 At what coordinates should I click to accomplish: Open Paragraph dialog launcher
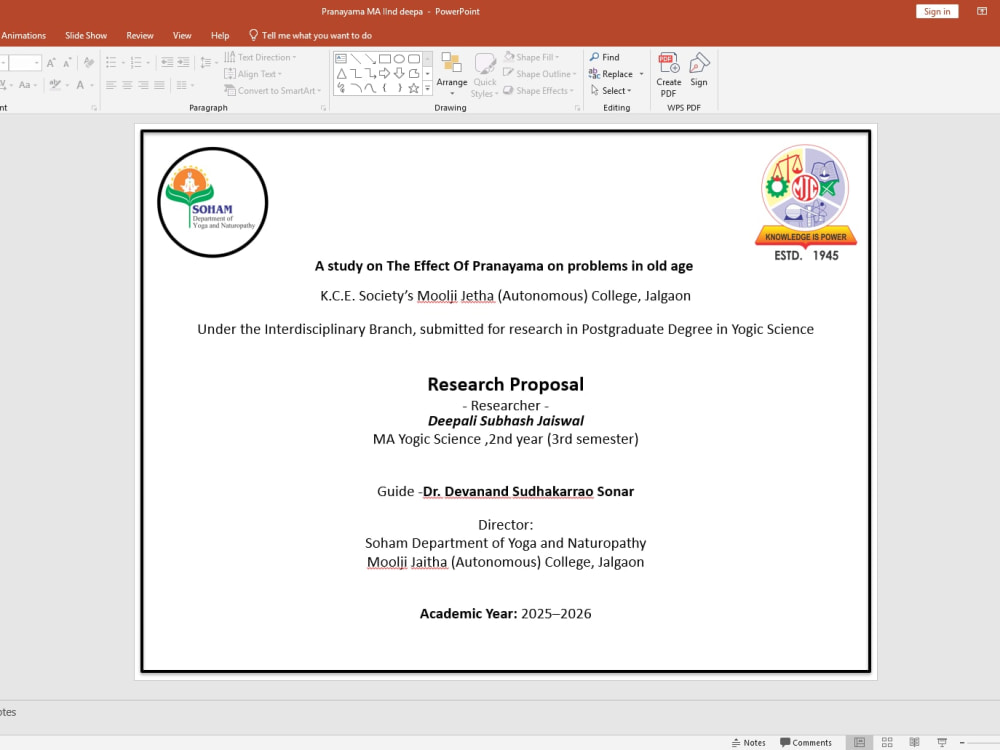click(x=323, y=108)
